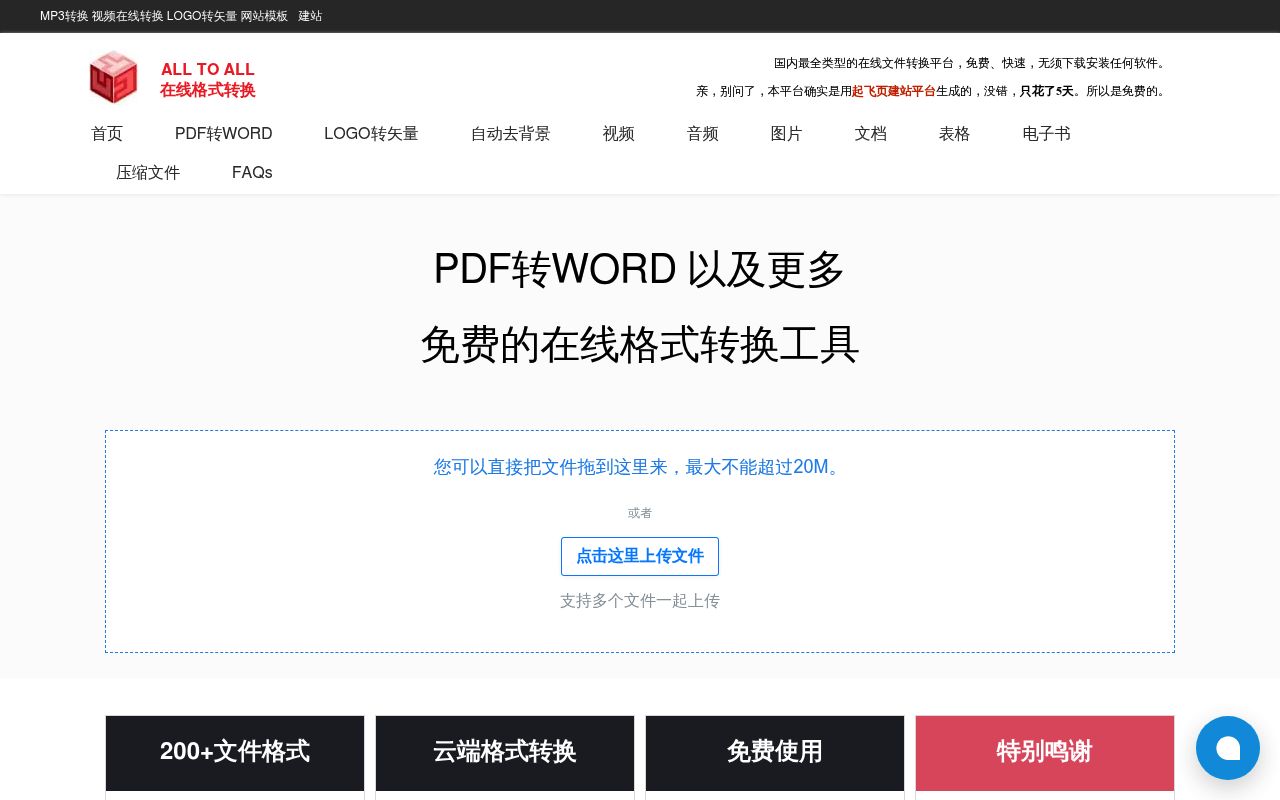Open PDF转WORD navigation item
Viewport: 1280px width, 800px height.
pos(224,134)
